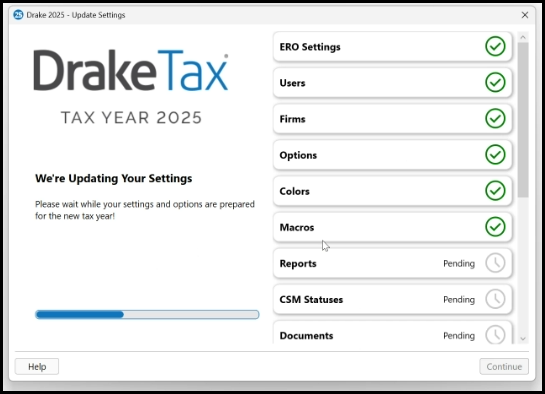Viewport: 545px width, 394px height.
Task: Click the green checkmark beside ERO Settings
Action: pyautogui.click(x=495, y=46)
